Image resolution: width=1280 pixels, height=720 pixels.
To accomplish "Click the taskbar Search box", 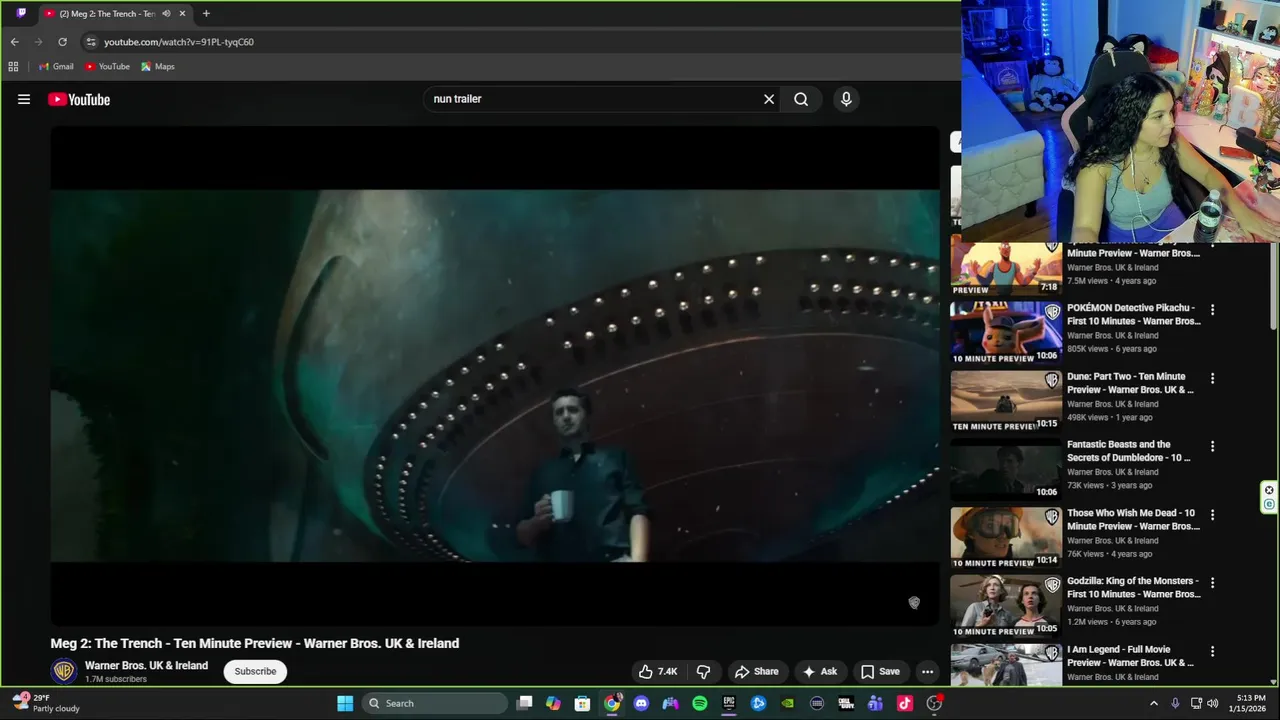I will pos(435,703).
